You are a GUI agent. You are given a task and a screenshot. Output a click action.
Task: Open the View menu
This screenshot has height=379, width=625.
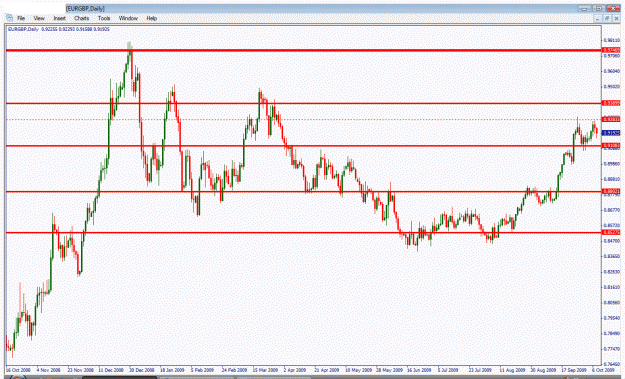[x=39, y=18]
